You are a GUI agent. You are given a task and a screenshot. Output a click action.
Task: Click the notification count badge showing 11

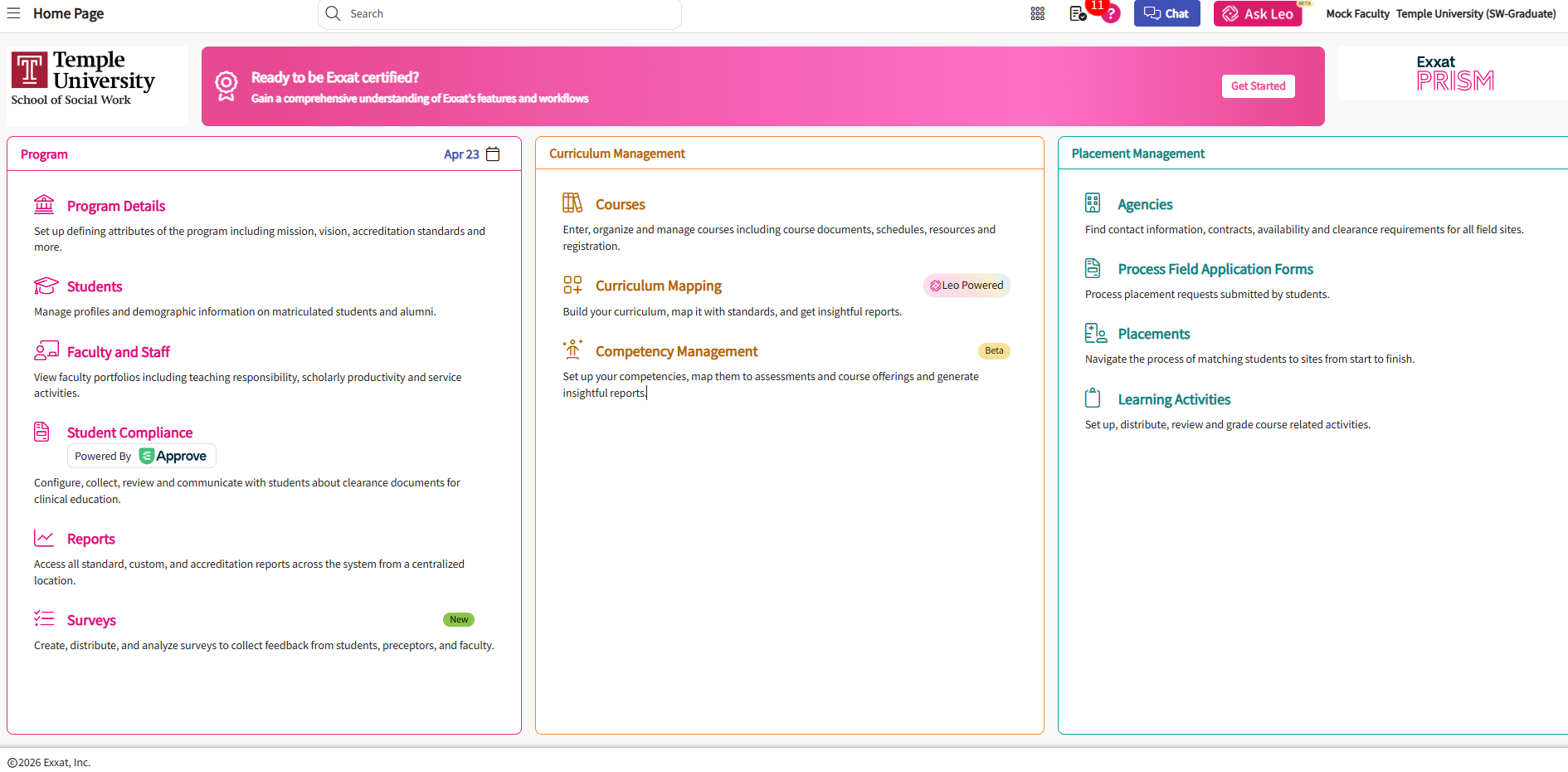(x=1097, y=5)
